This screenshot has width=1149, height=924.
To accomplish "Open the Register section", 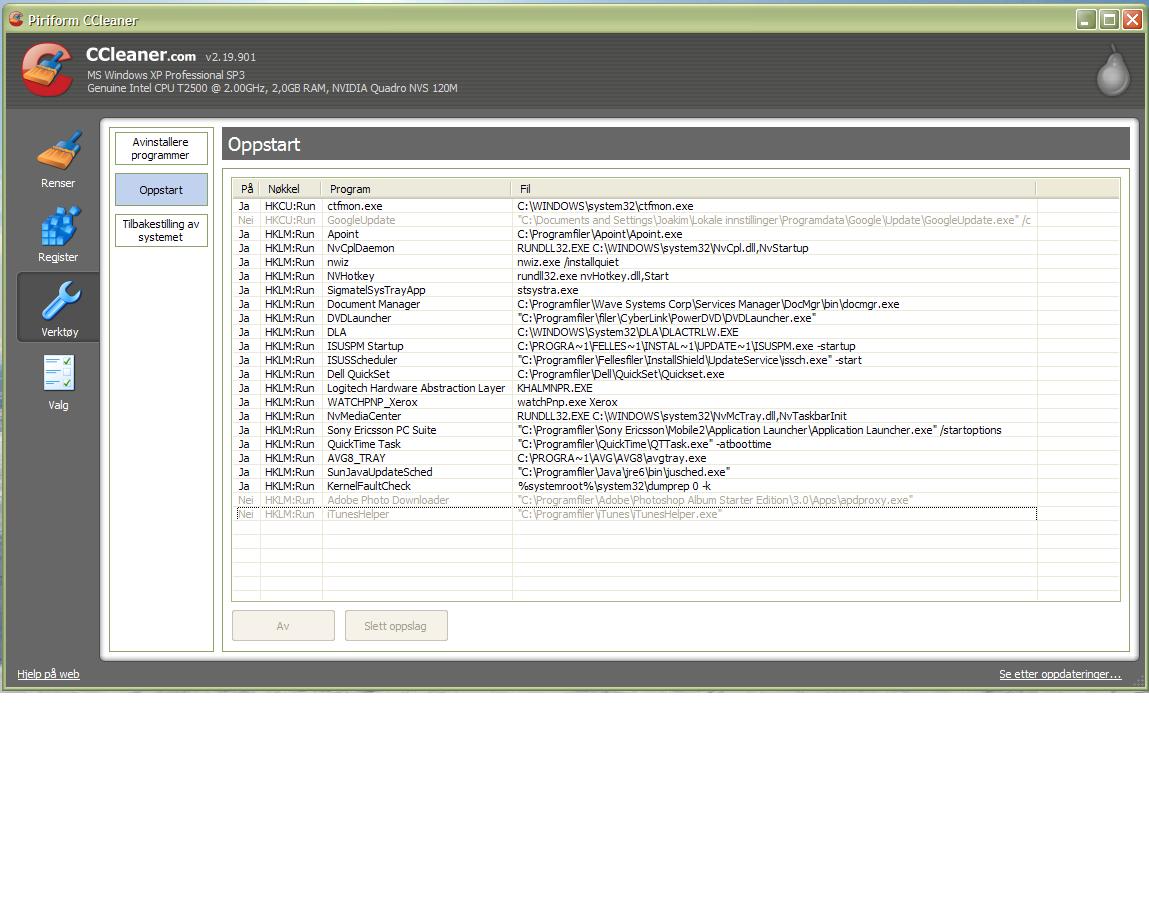I will [x=58, y=234].
